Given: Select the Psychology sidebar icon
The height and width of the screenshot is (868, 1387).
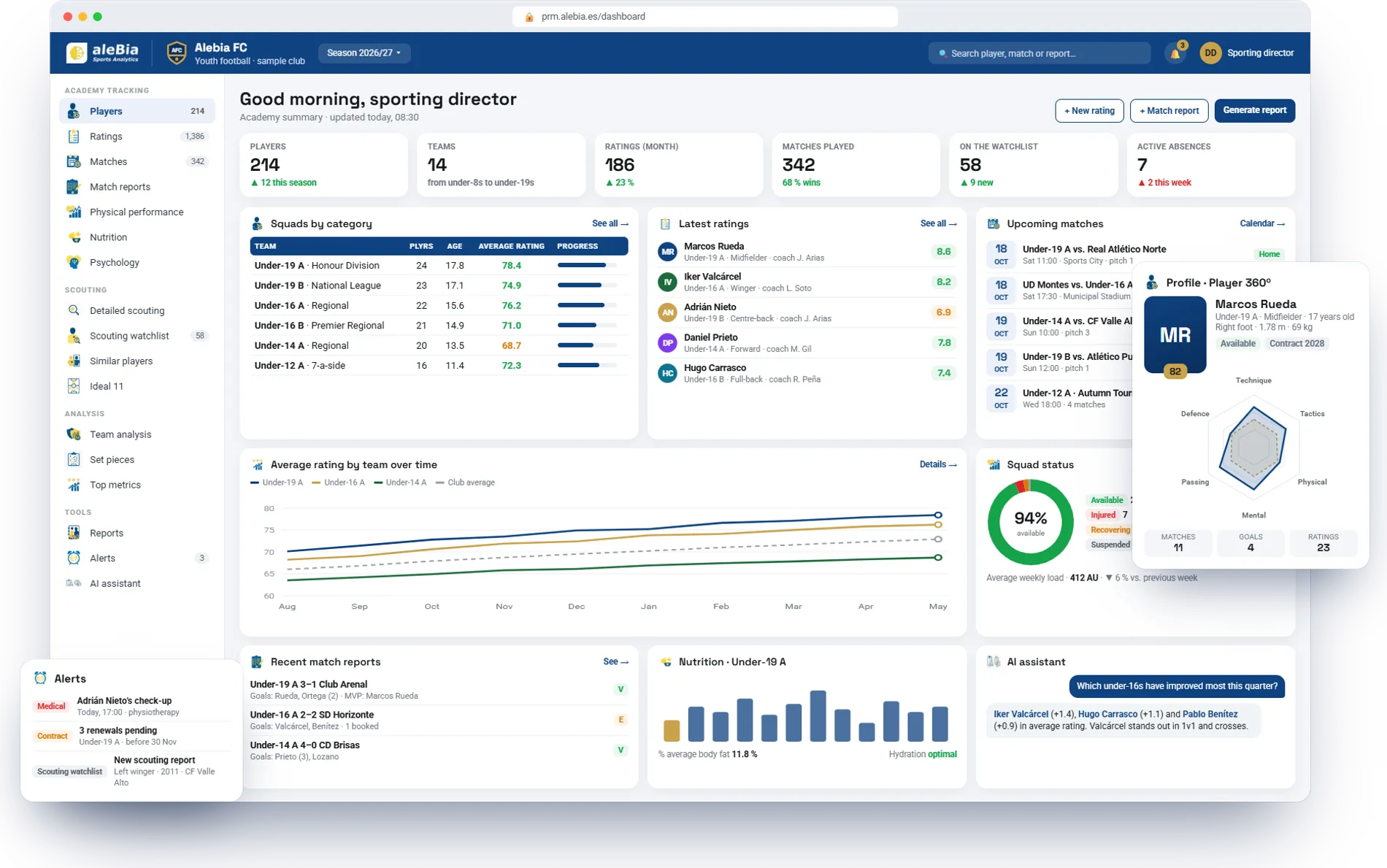Looking at the screenshot, I should 74,262.
